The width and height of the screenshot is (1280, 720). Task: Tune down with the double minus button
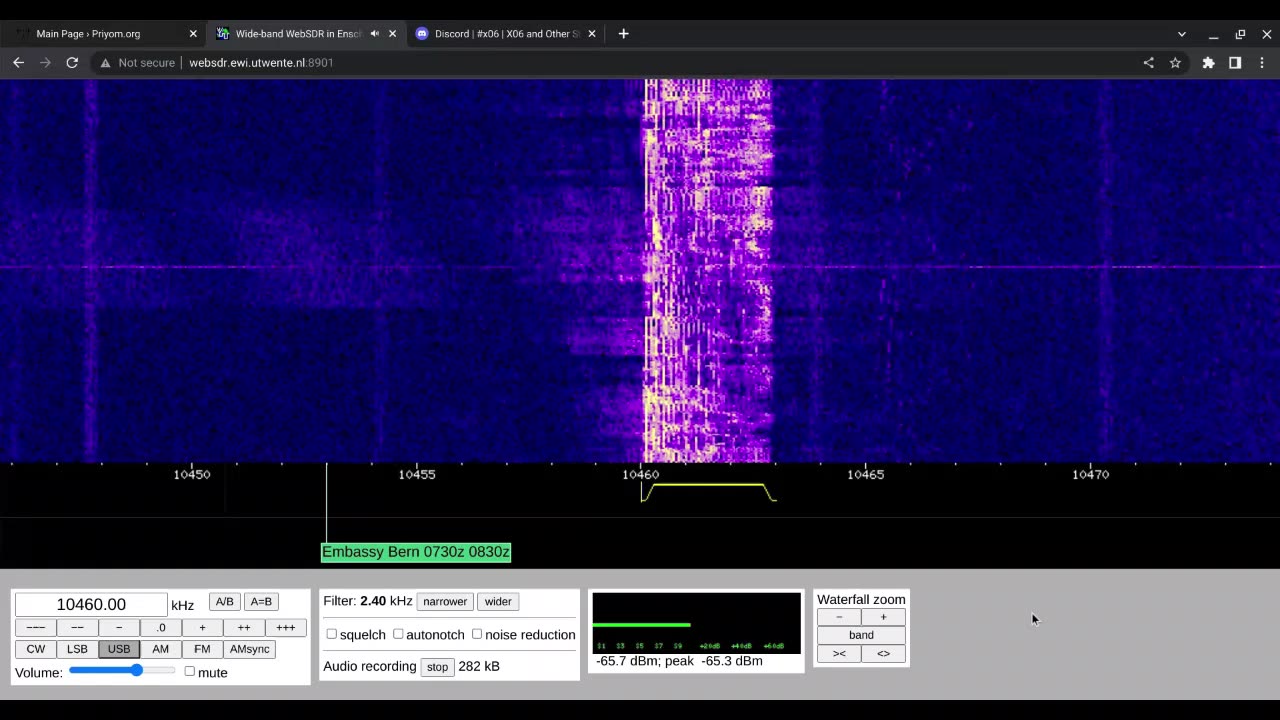tap(77, 627)
